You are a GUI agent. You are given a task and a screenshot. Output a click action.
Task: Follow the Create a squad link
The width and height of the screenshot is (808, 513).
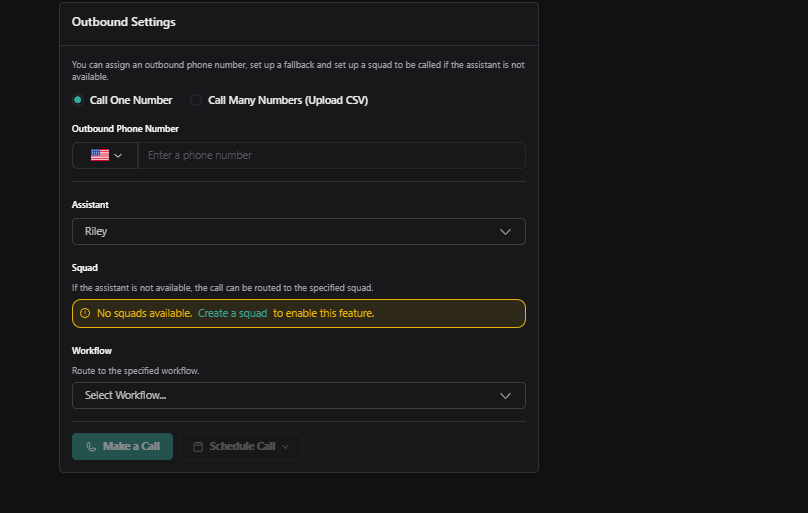tap(232, 313)
